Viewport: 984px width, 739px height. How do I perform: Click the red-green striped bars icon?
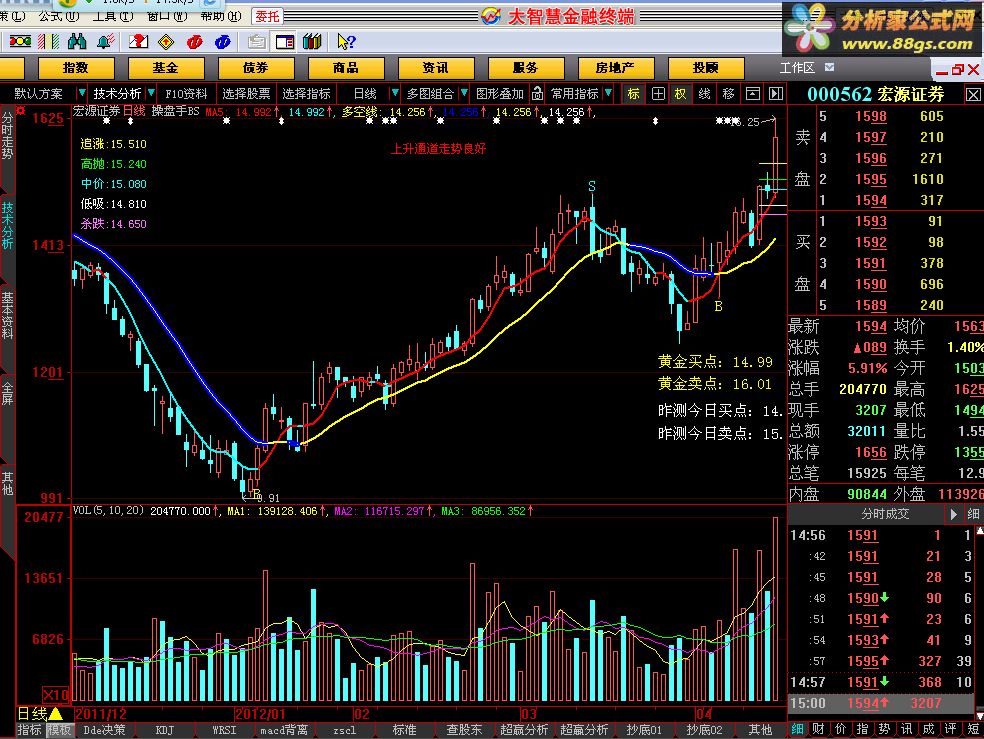click(49, 42)
